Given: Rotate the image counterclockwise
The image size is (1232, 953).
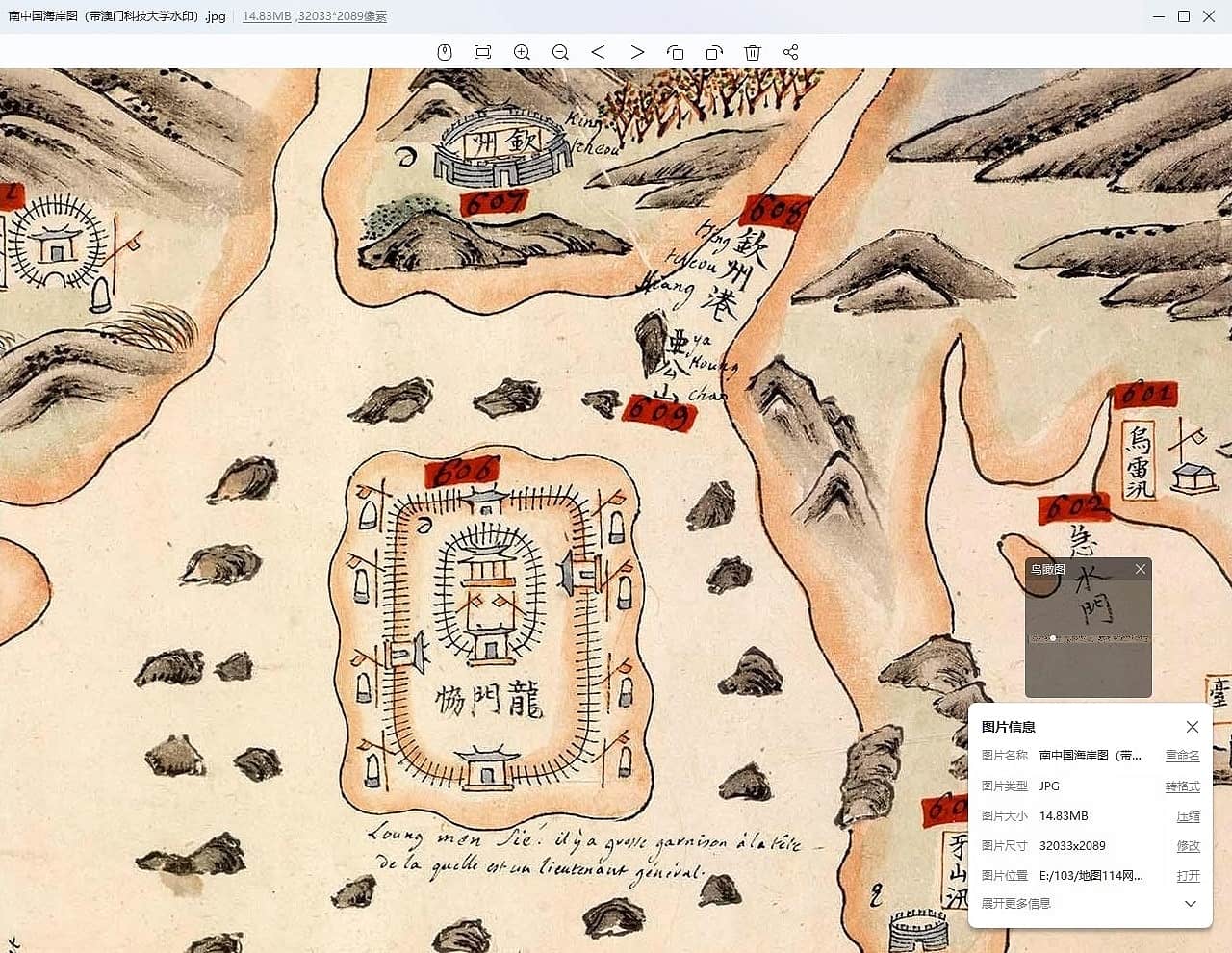Looking at the screenshot, I should pyautogui.click(x=675, y=52).
